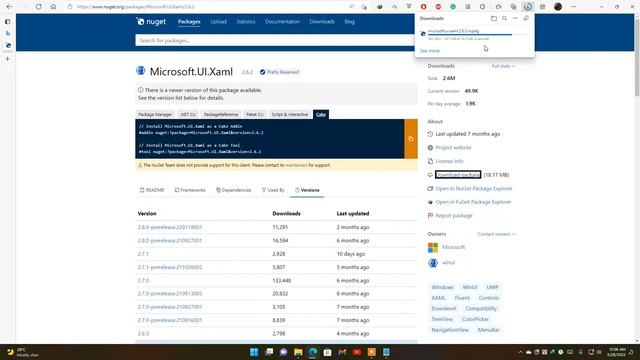Image resolution: width=640 pixels, height=360 pixels.
Task: Open YouTube app from the taskbar
Action: (357, 352)
